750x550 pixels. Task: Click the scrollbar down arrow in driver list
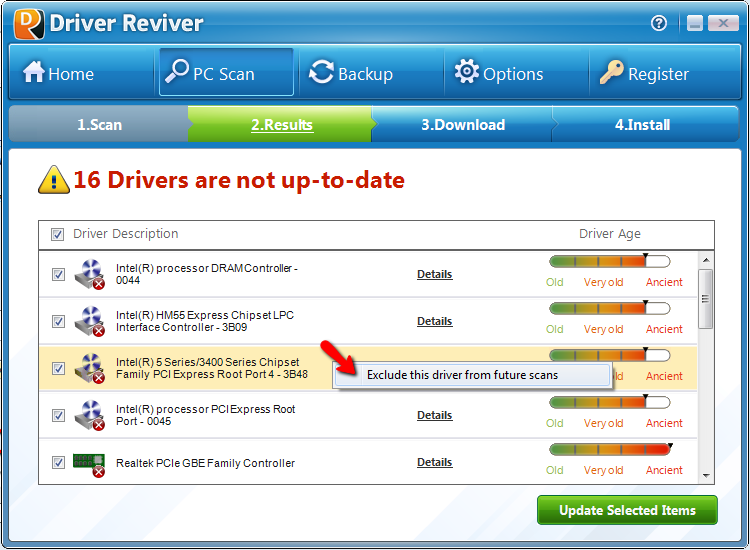706,476
